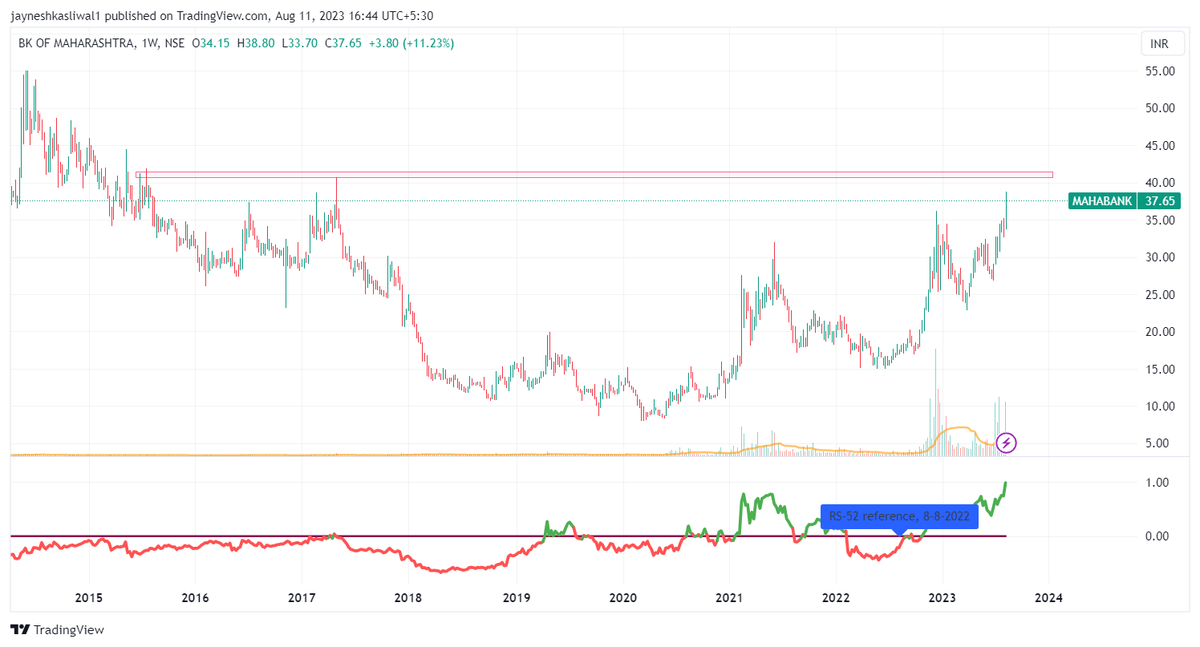This screenshot has width=1200, height=647.
Task: Click the change value +3.80 (+11.23%)
Action: point(409,44)
